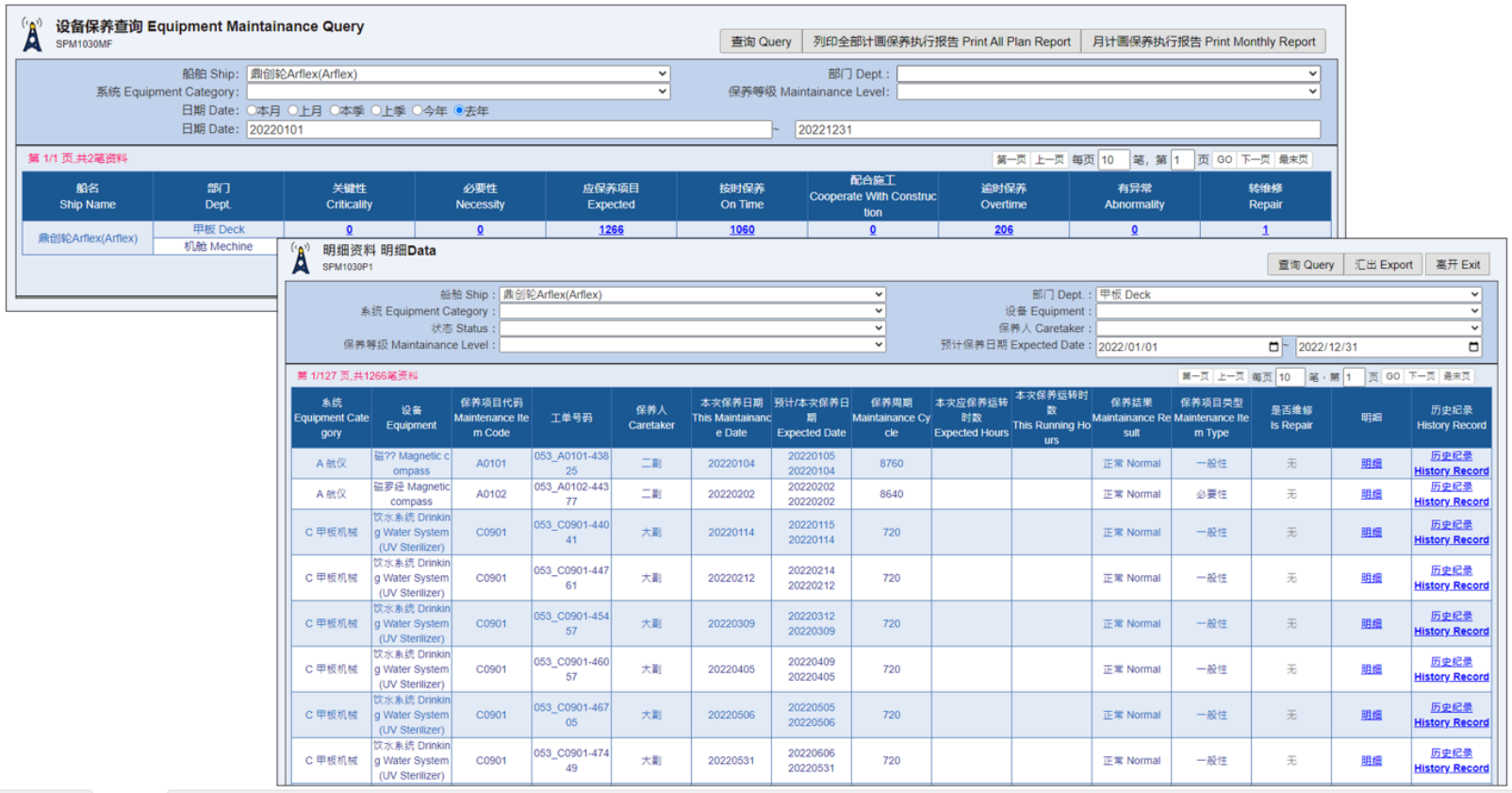The width and height of the screenshot is (1512, 793).
Task: Open History Record for row A0101
Action: [1451, 463]
